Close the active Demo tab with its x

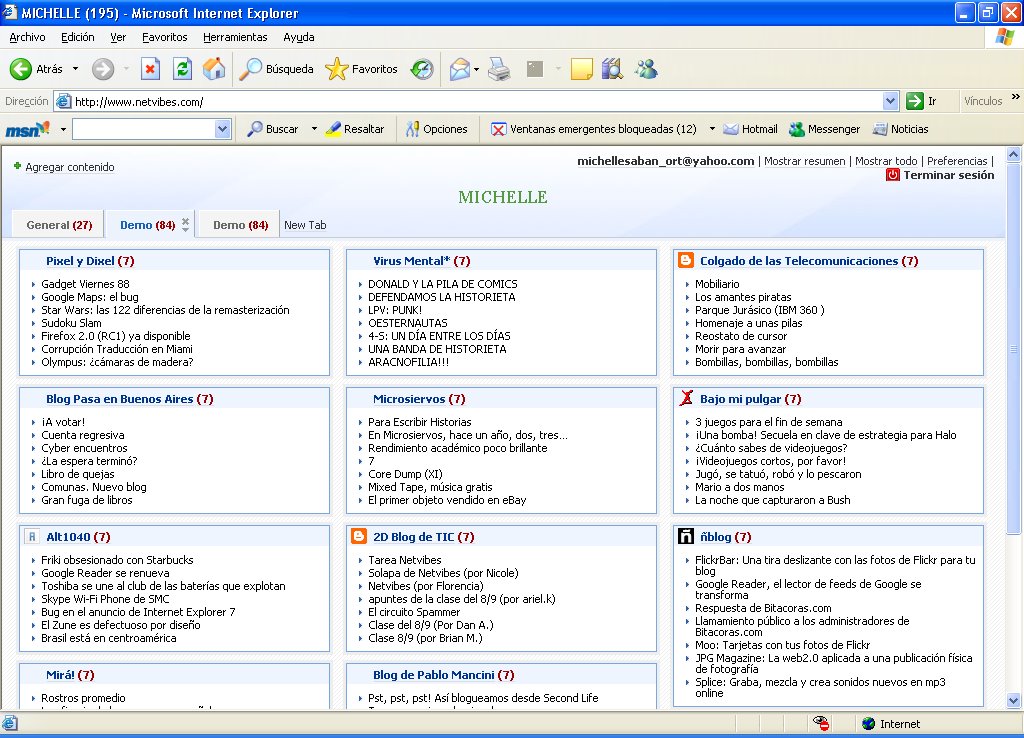pyautogui.click(x=185, y=221)
